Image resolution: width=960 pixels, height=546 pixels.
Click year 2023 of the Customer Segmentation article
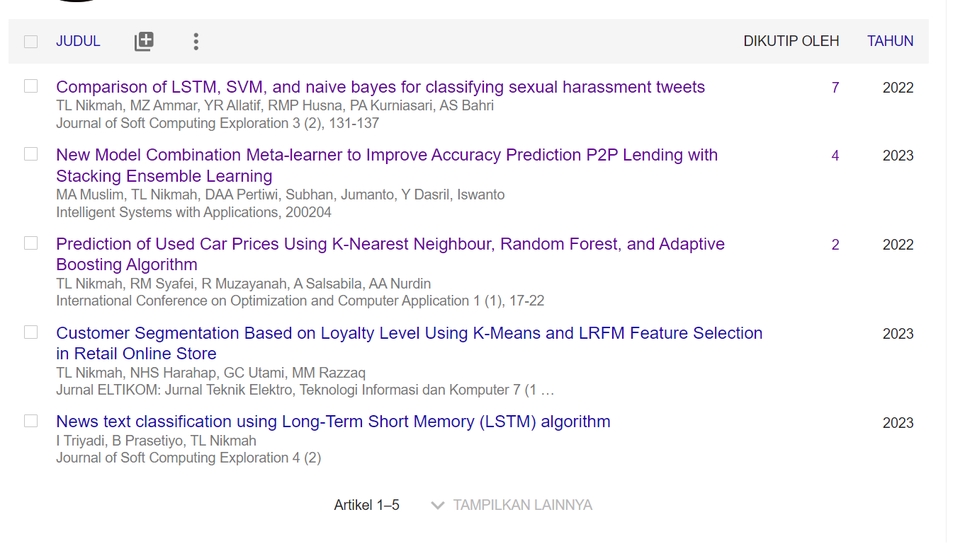898,334
